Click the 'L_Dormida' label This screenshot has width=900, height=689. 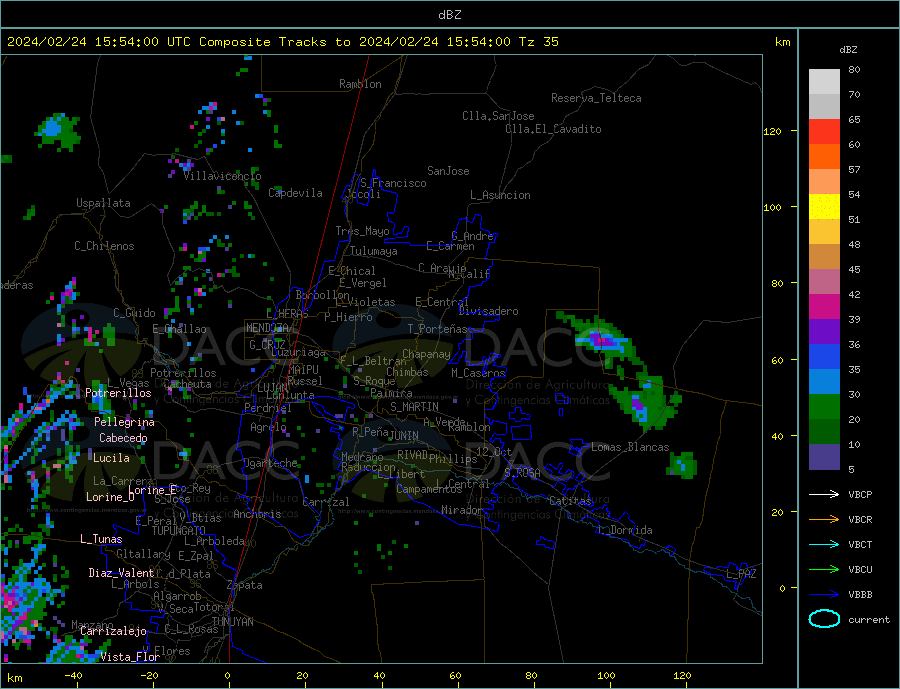pyautogui.click(x=626, y=530)
